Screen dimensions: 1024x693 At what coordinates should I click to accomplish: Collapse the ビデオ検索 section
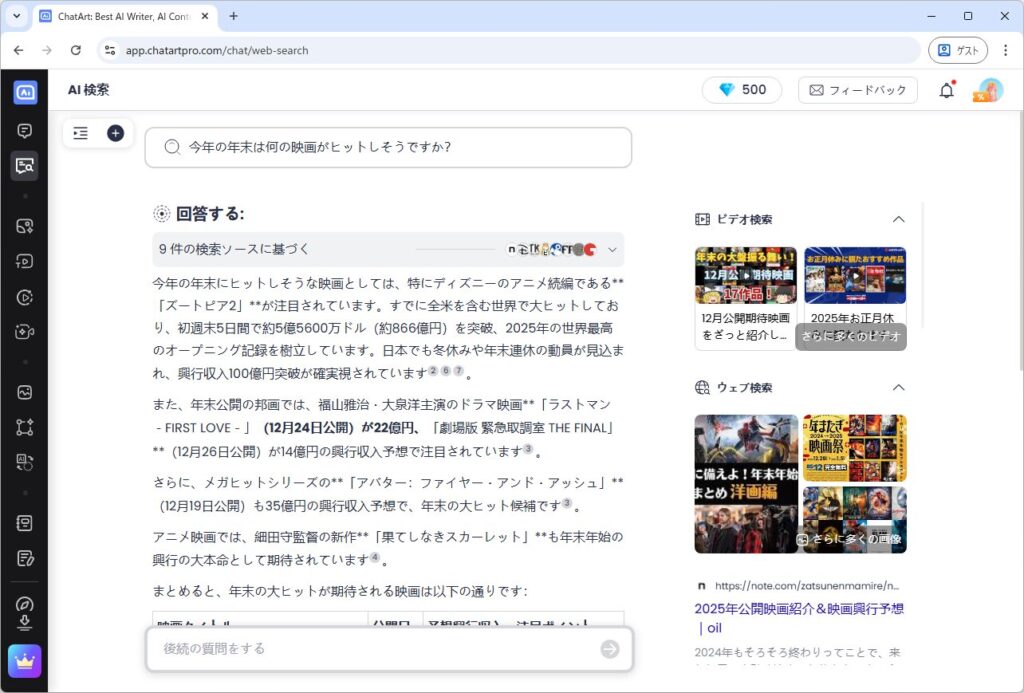point(898,219)
